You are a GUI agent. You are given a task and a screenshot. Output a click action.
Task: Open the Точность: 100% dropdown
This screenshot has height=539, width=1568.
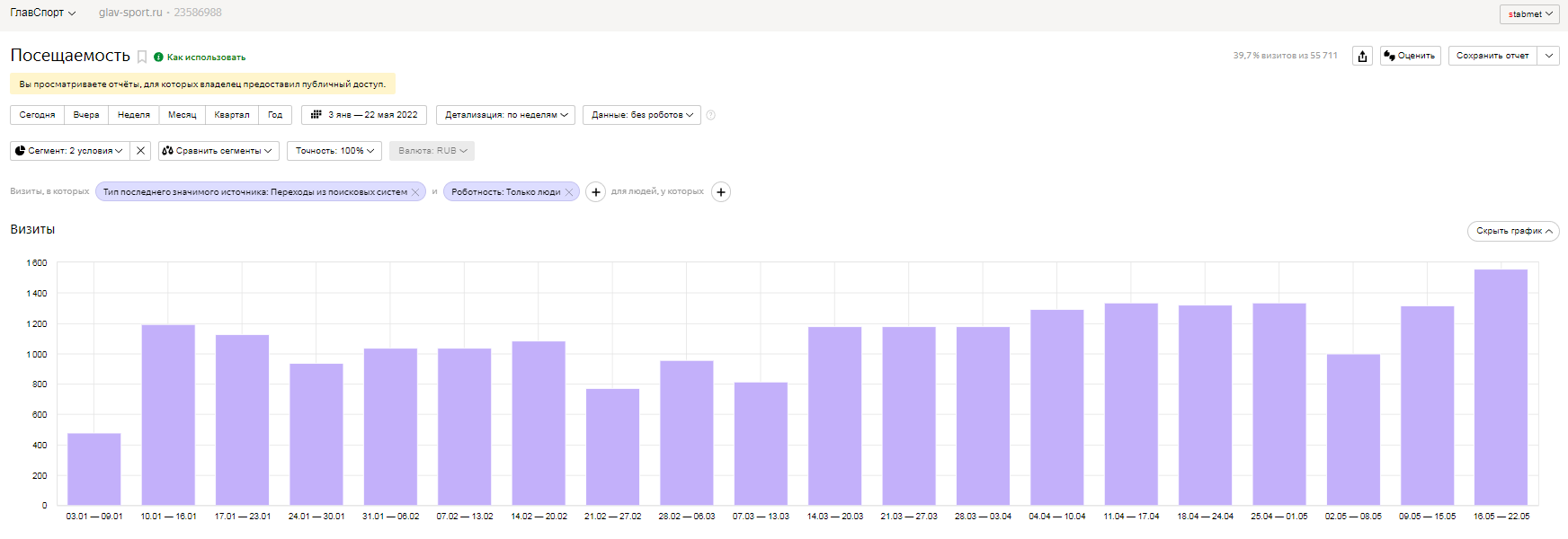pyautogui.click(x=334, y=151)
